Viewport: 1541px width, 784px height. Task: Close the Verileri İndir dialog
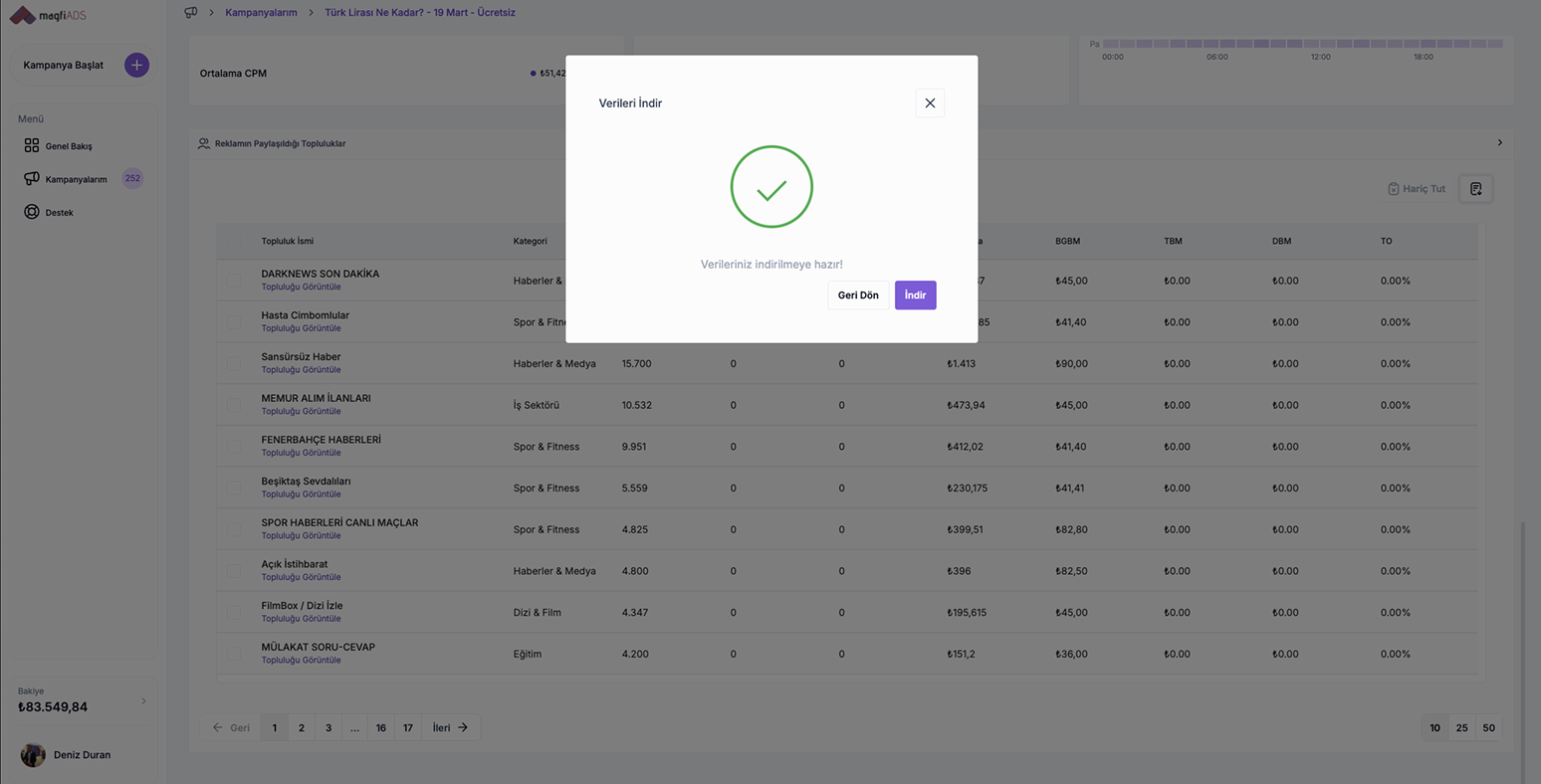(x=930, y=103)
